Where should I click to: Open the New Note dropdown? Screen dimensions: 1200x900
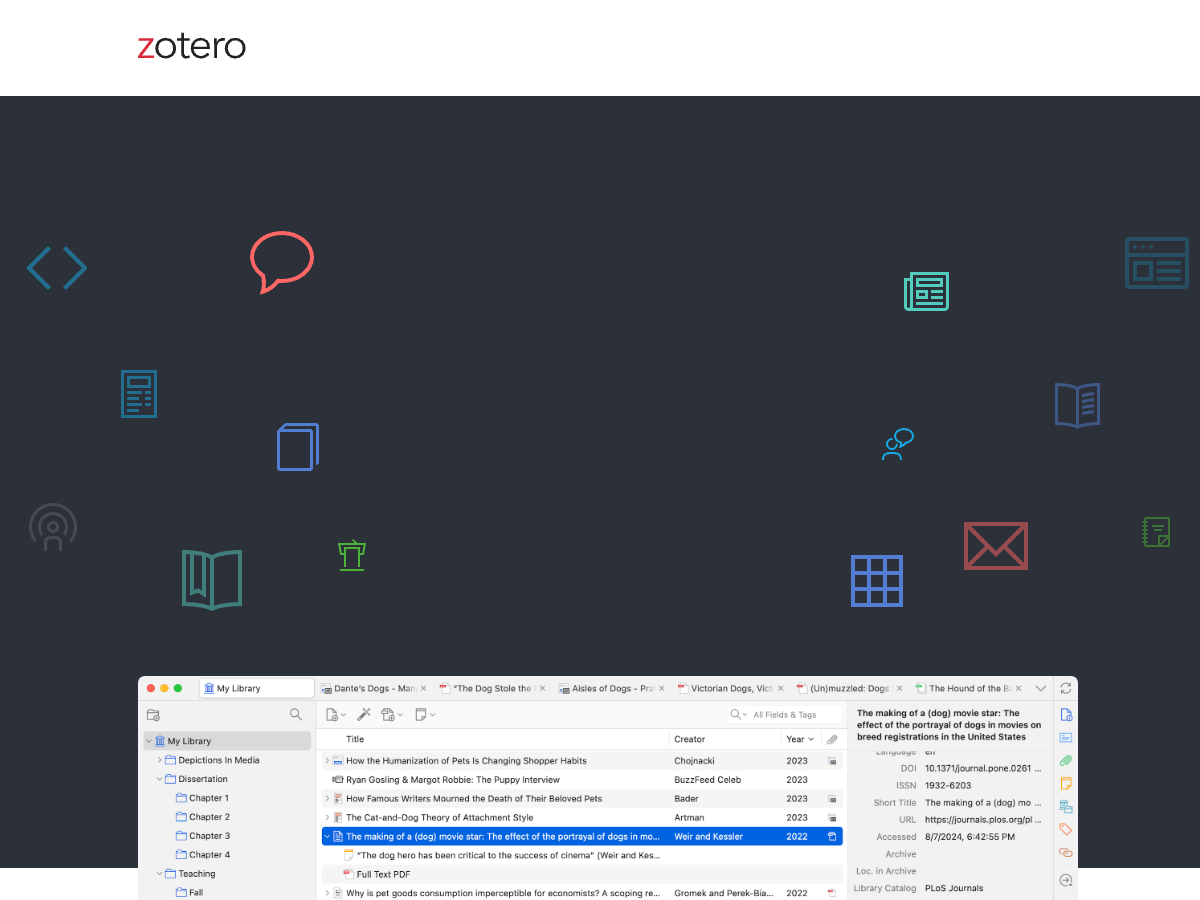tap(425, 714)
